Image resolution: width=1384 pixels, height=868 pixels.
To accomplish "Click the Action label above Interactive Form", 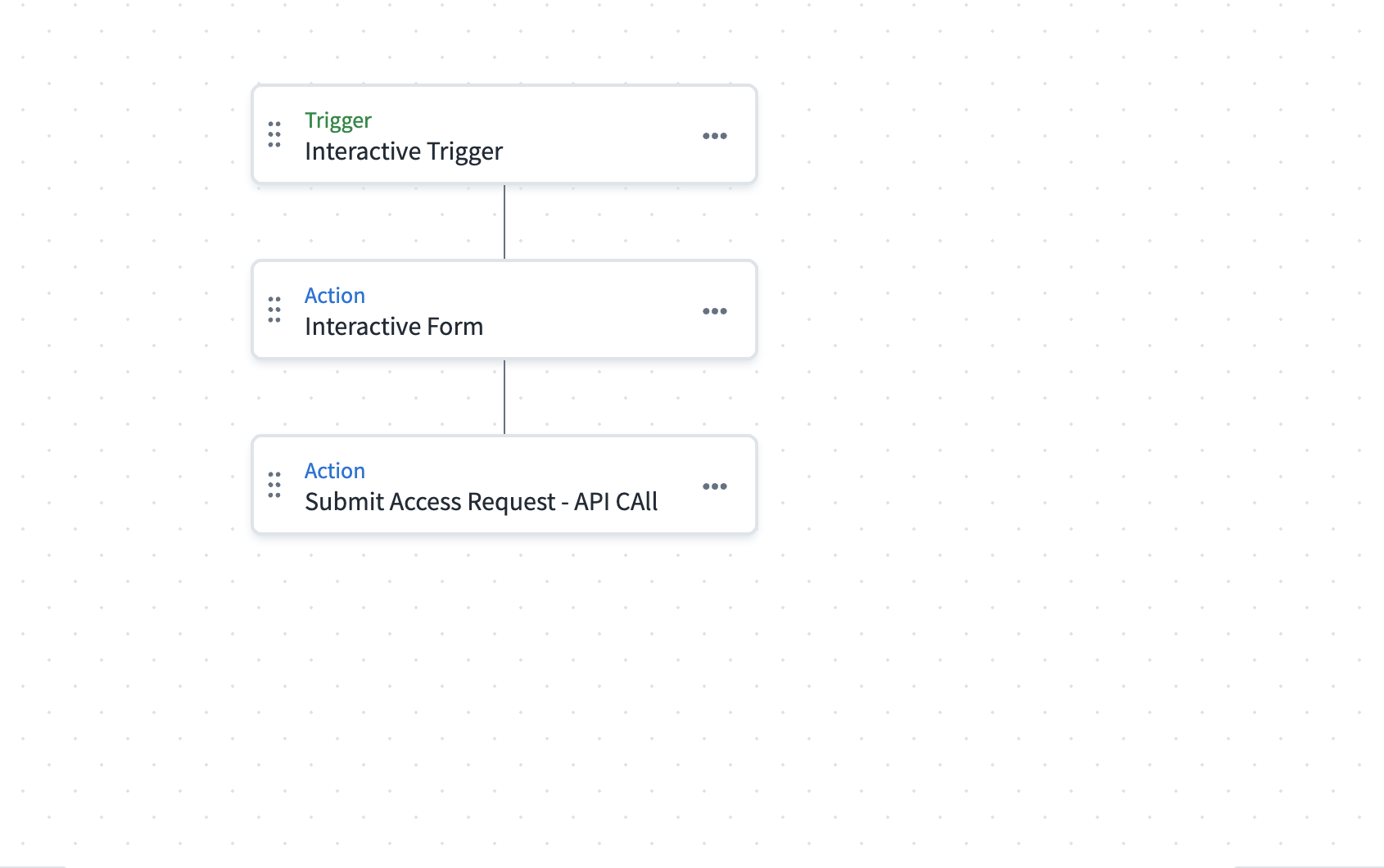I will (334, 296).
